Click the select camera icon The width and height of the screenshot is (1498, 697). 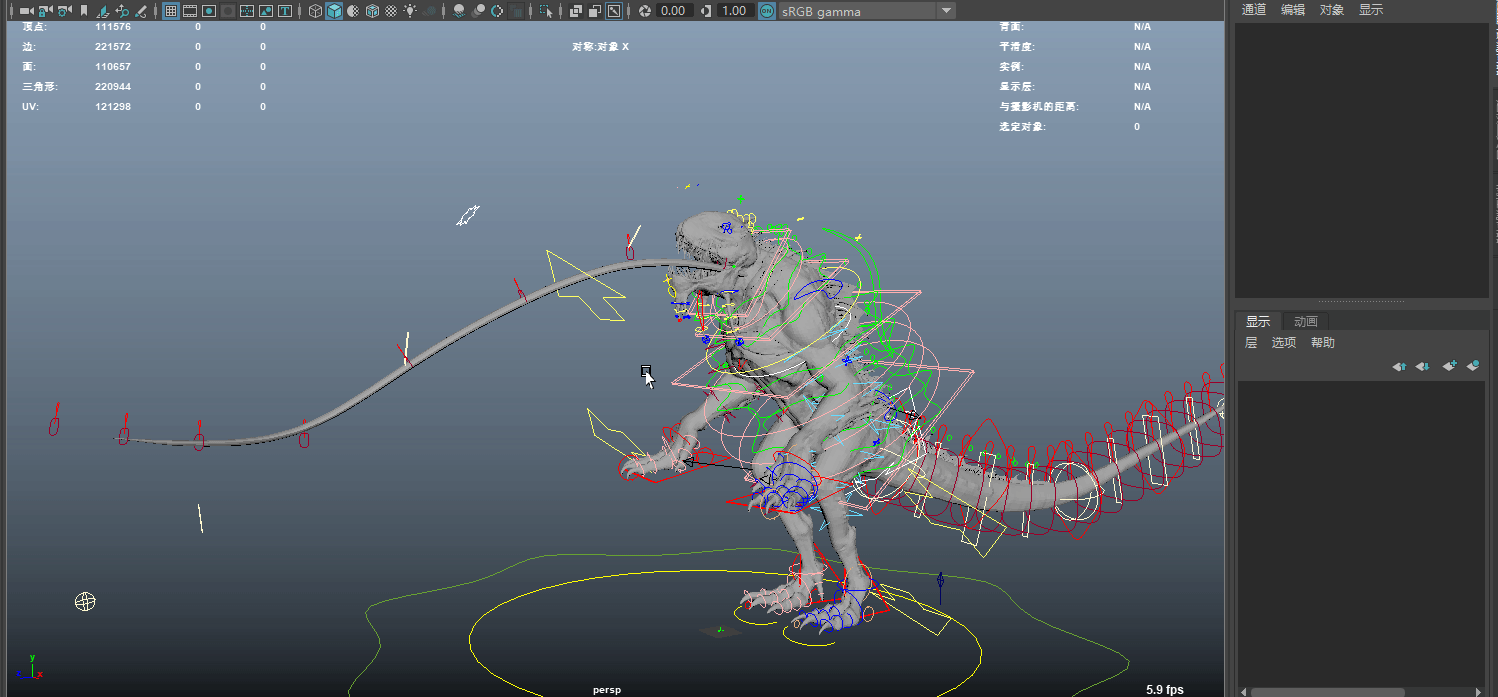[27, 11]
